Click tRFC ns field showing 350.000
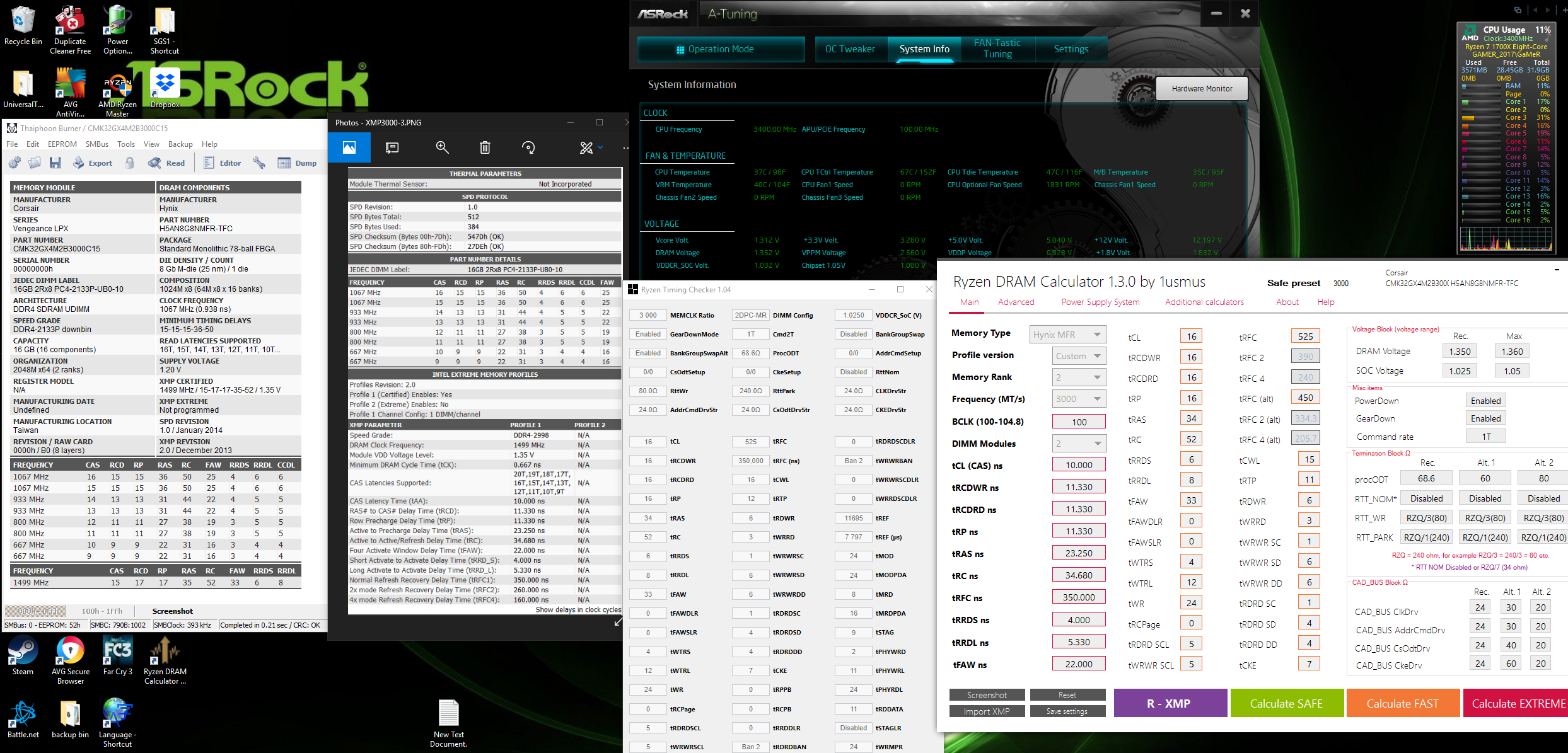1568x753 pixels. coord(1079,597)
